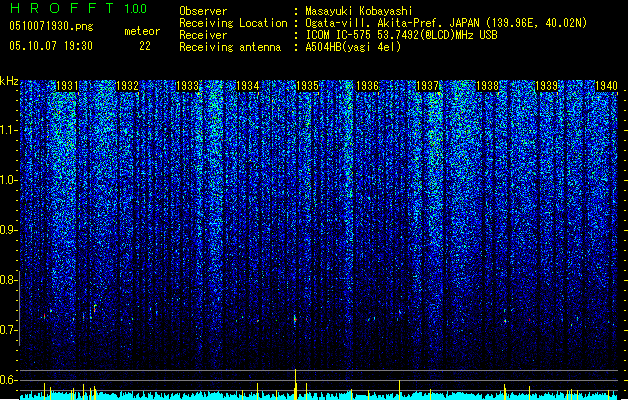Click the 1.0 frequency axis tick label

(x=9, y=180)
